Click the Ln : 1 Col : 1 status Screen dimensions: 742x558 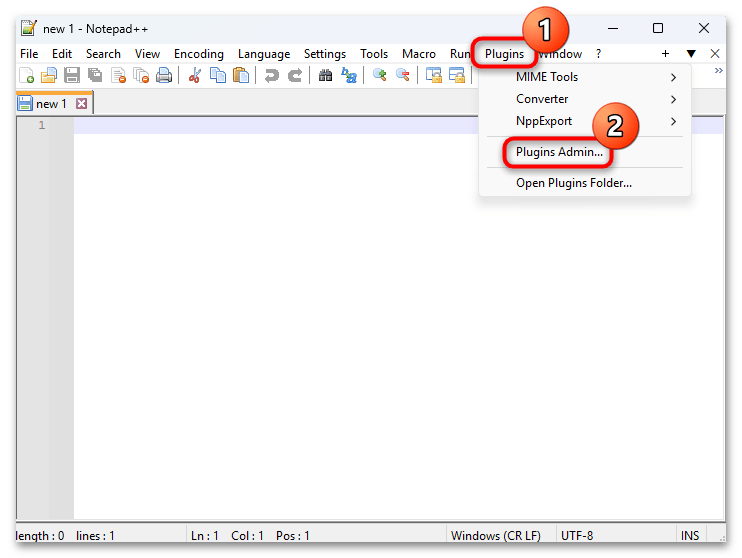pos(250,536)
